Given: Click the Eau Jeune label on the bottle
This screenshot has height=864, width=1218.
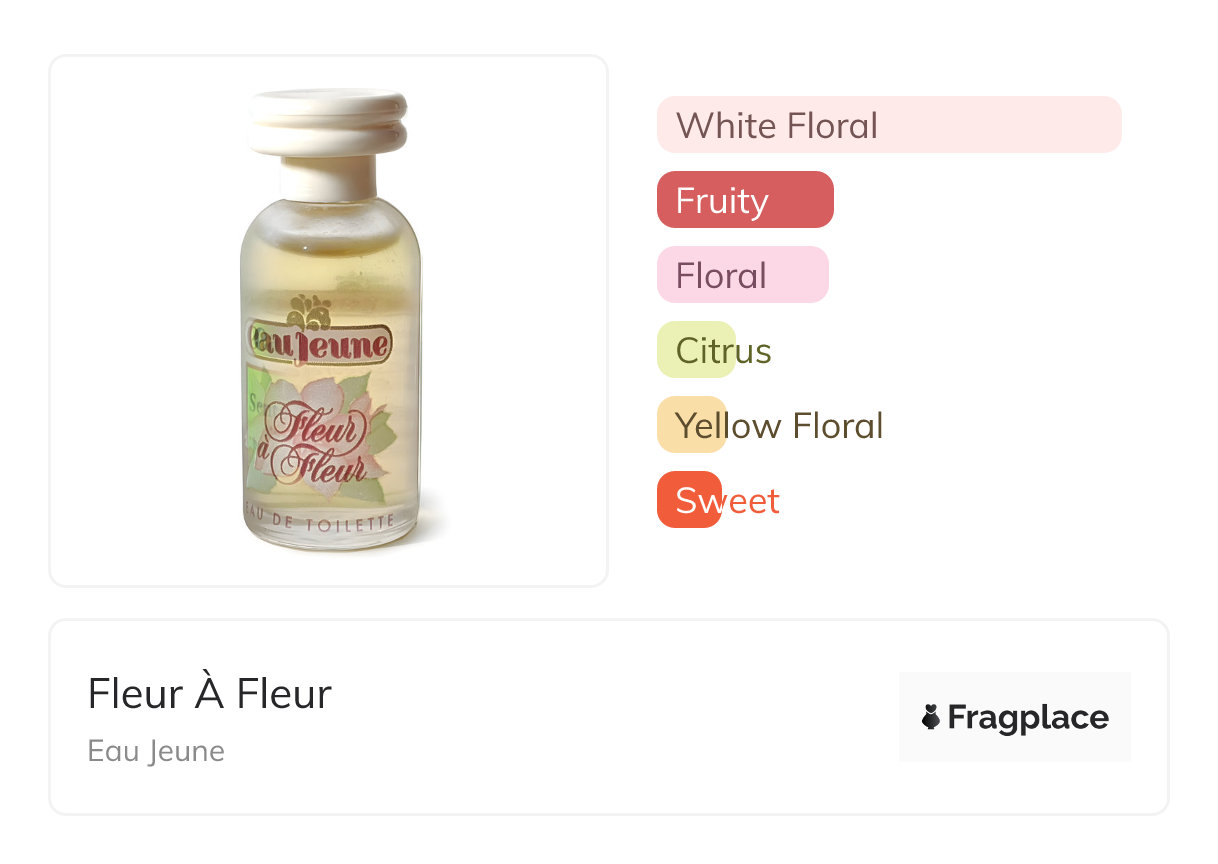Looking at the screenshot, I should [320, 346].
